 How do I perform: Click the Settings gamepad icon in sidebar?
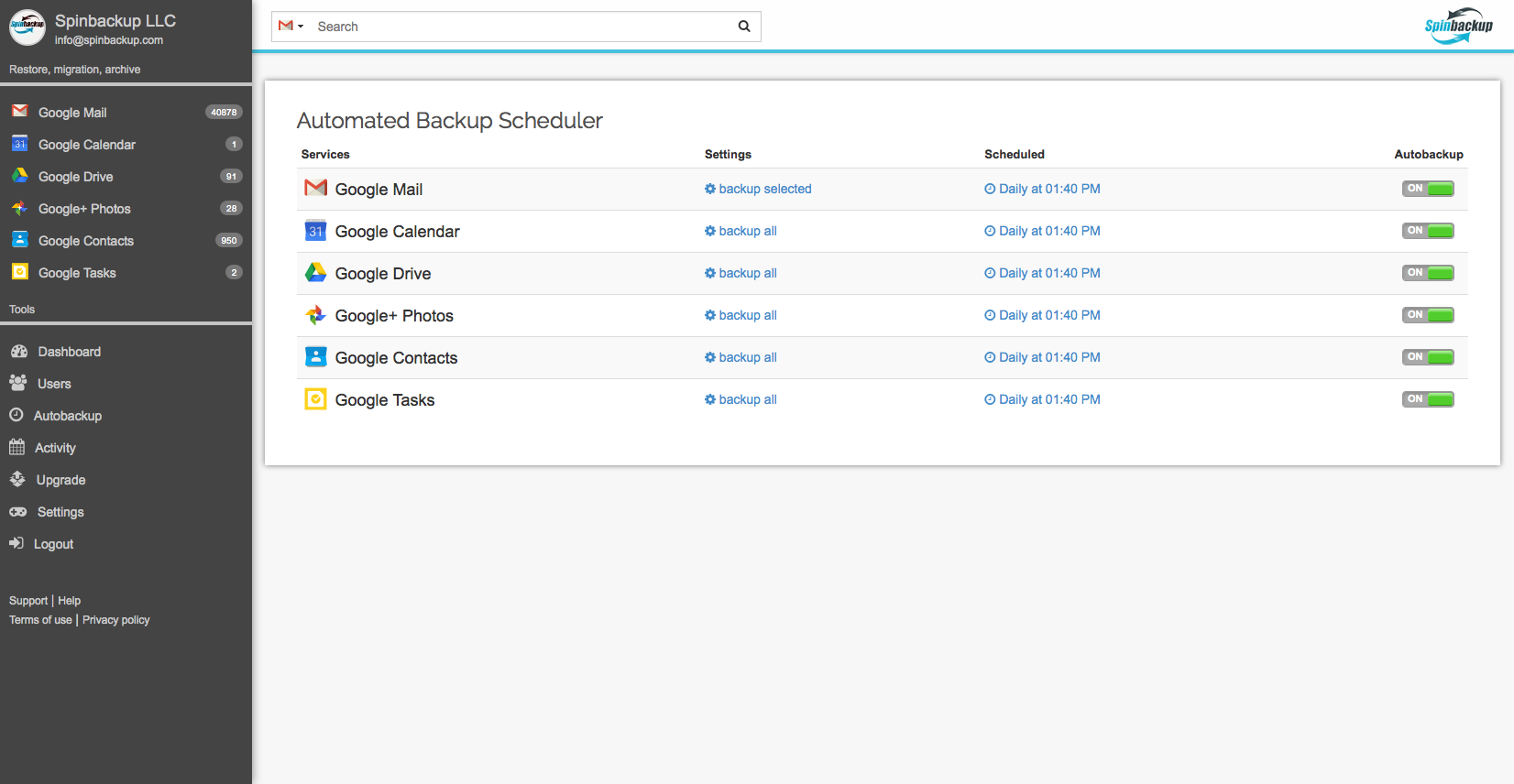coord(18,512)
